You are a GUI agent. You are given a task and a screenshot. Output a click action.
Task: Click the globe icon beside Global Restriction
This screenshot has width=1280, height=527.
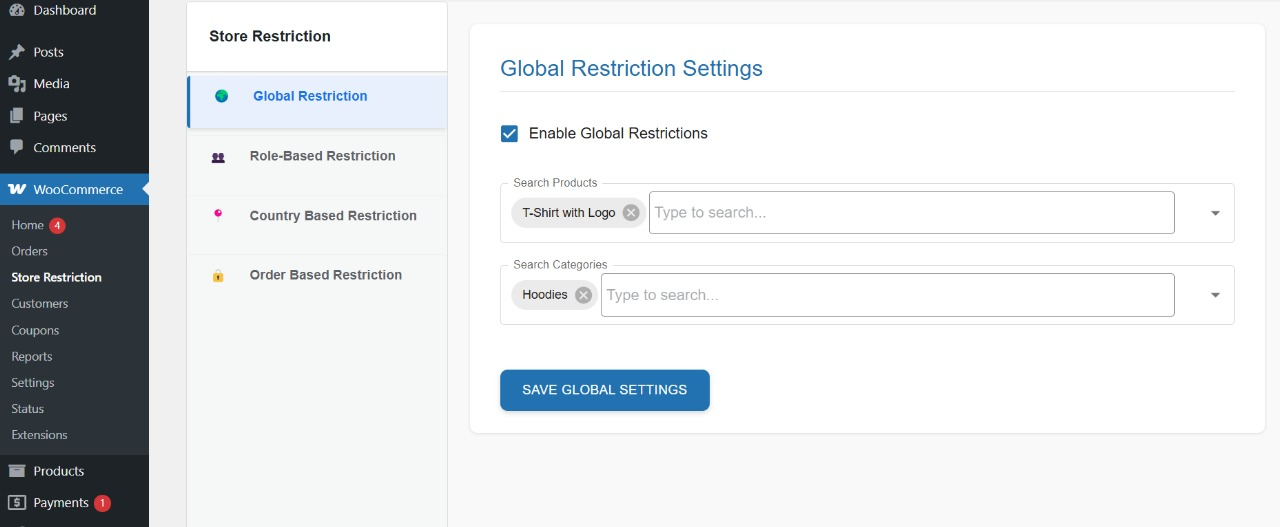click(x=222, y=96)
